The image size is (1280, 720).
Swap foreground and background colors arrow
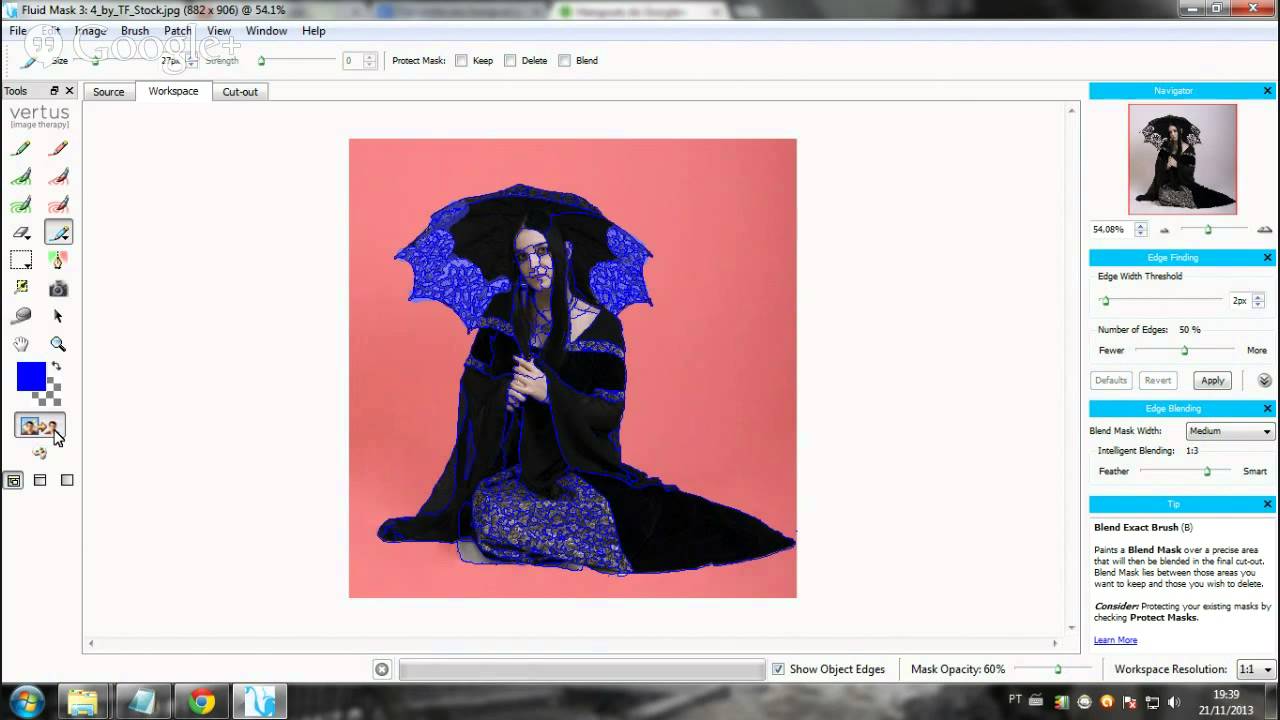56,366
